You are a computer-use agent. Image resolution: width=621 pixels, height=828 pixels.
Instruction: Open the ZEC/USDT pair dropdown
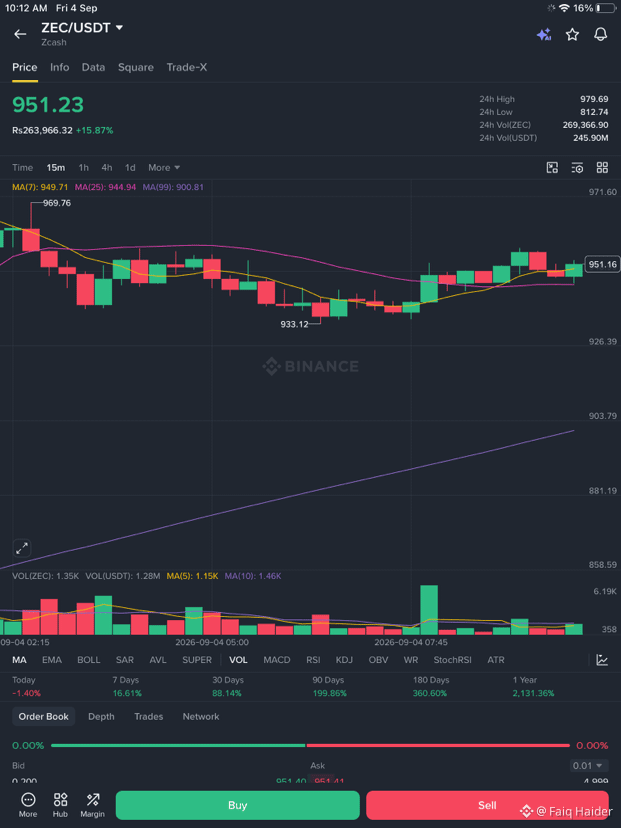82,27
